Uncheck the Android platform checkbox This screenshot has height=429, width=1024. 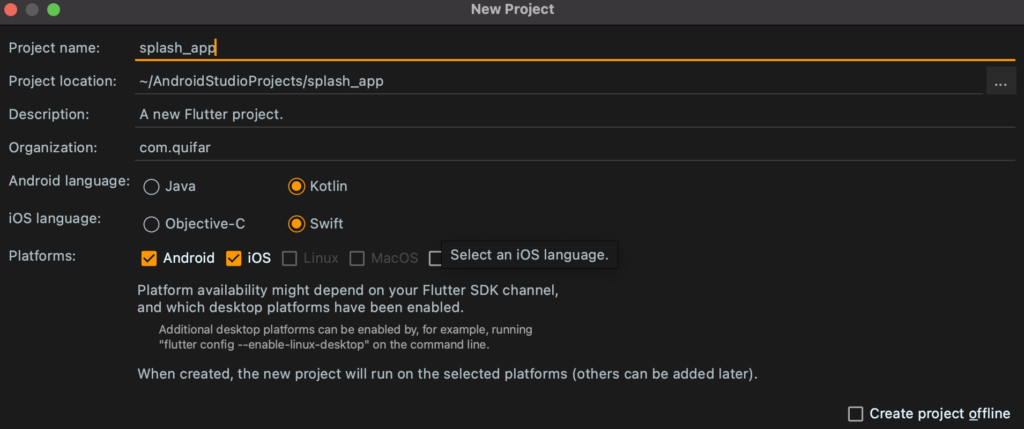pos(149,259)
